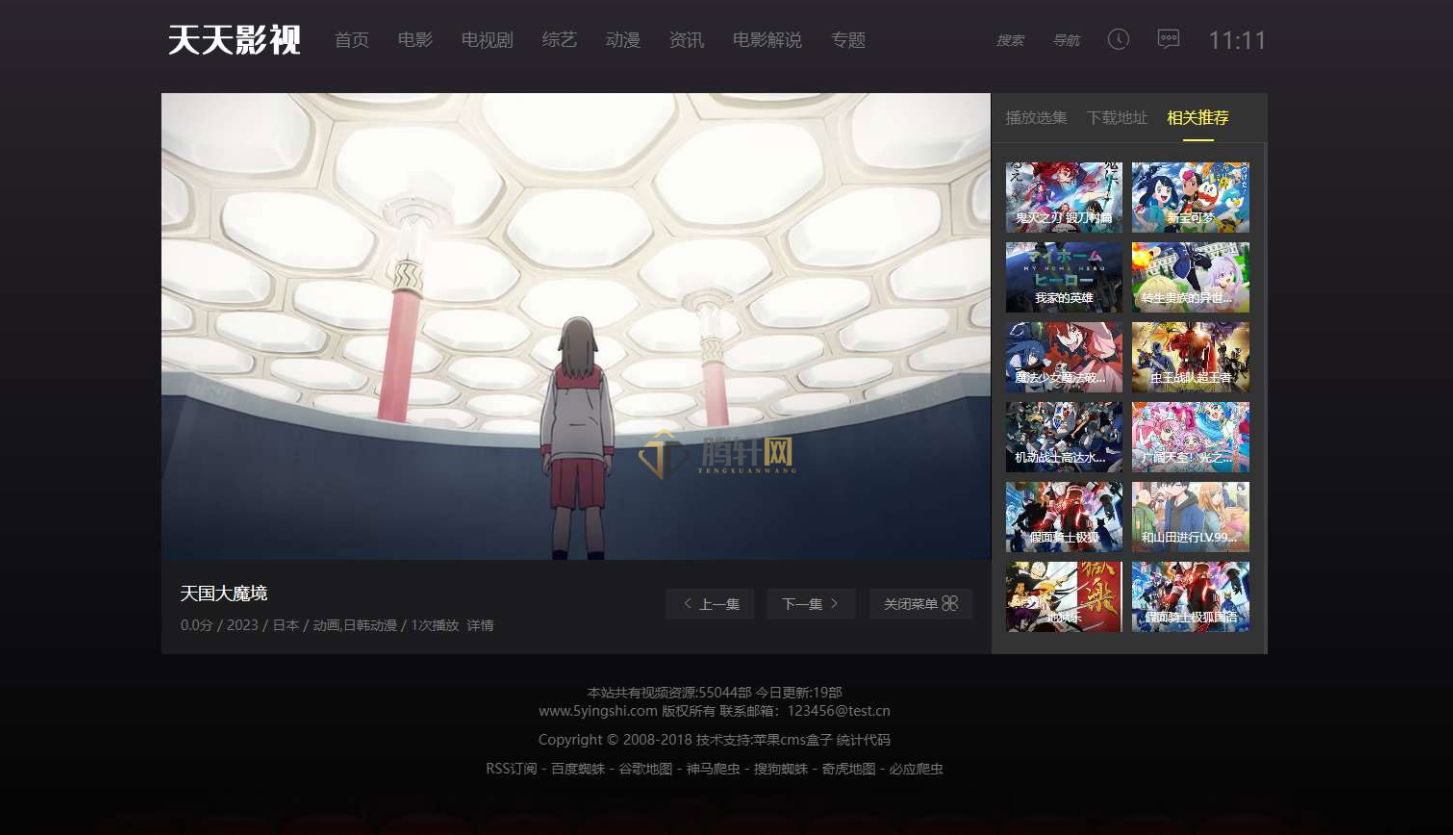
Task: Go to the 资讯 section
Action: coord(686,40)
